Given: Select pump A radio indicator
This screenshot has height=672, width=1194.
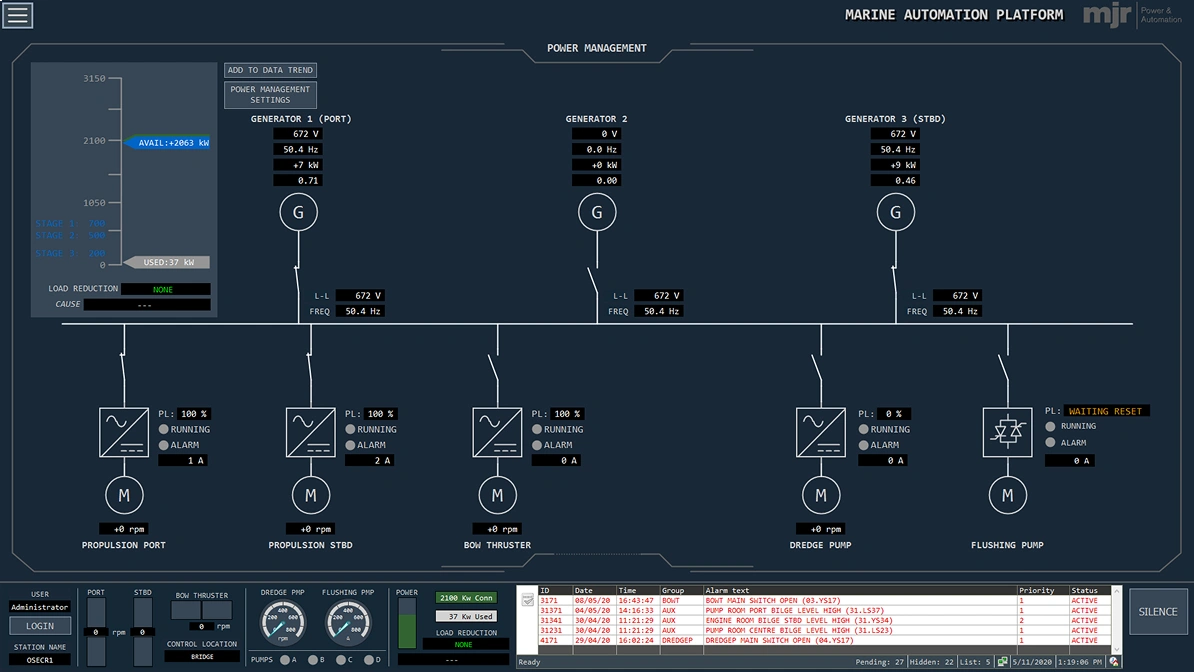Looking at the screenshot, I should pos(285,660).
